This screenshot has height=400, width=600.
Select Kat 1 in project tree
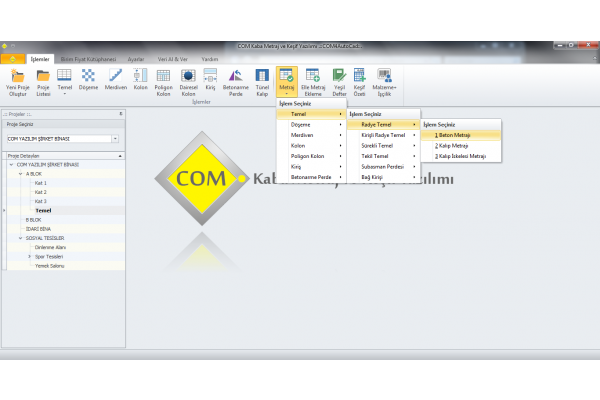[41, 183]
